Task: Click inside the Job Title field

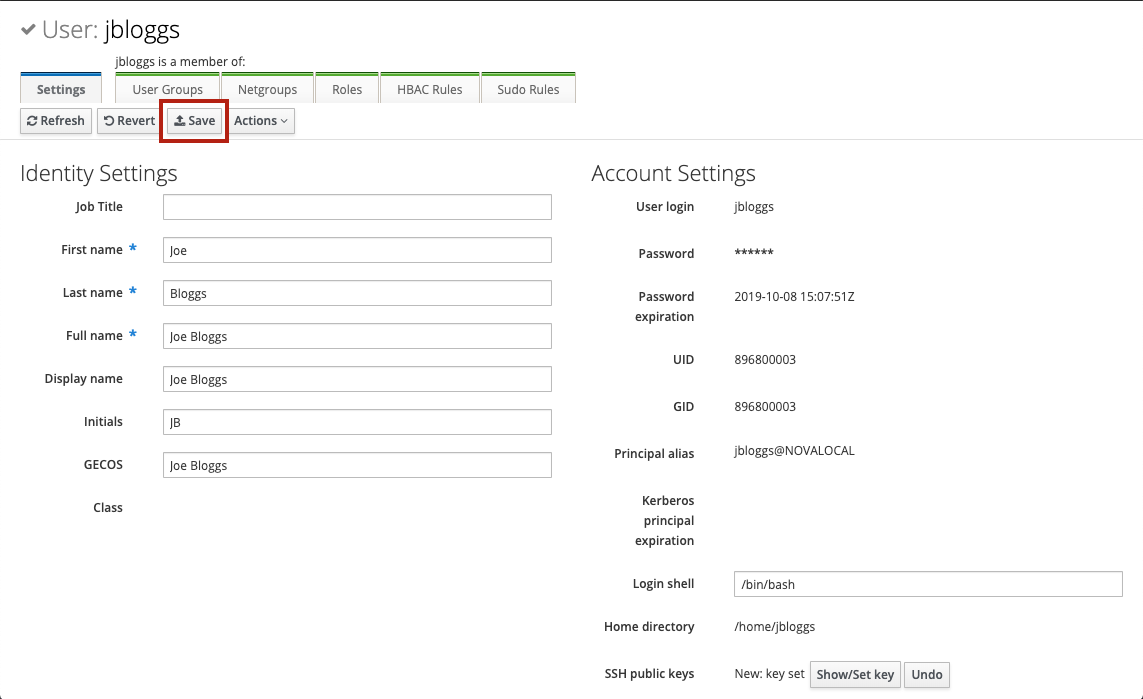Action: pos(357,206)
